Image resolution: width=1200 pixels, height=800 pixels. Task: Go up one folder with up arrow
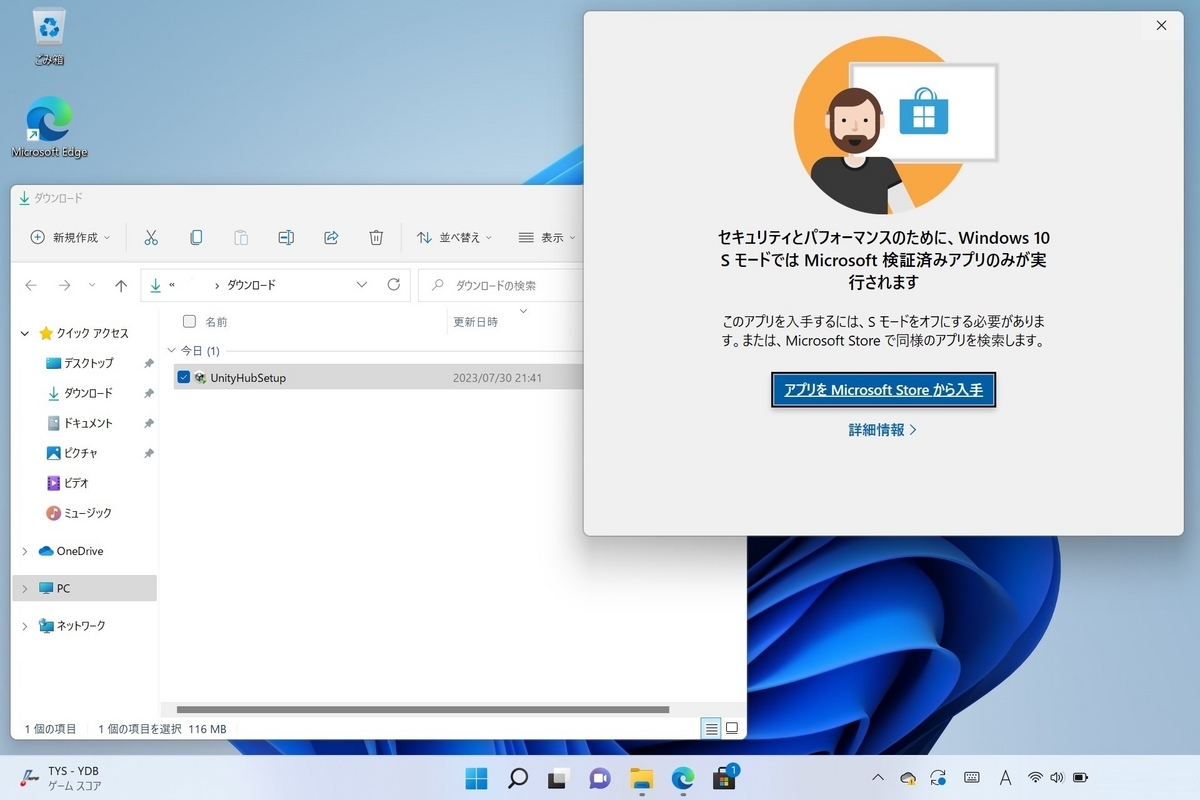pos(121,285)
